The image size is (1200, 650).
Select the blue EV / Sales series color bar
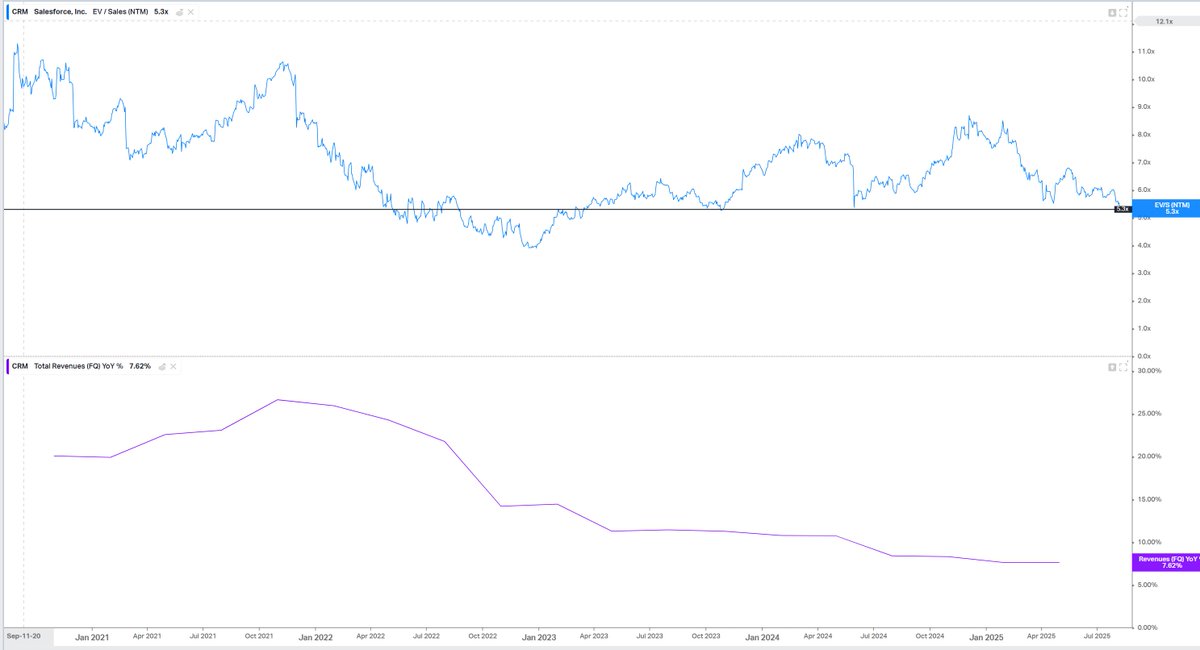8,12
